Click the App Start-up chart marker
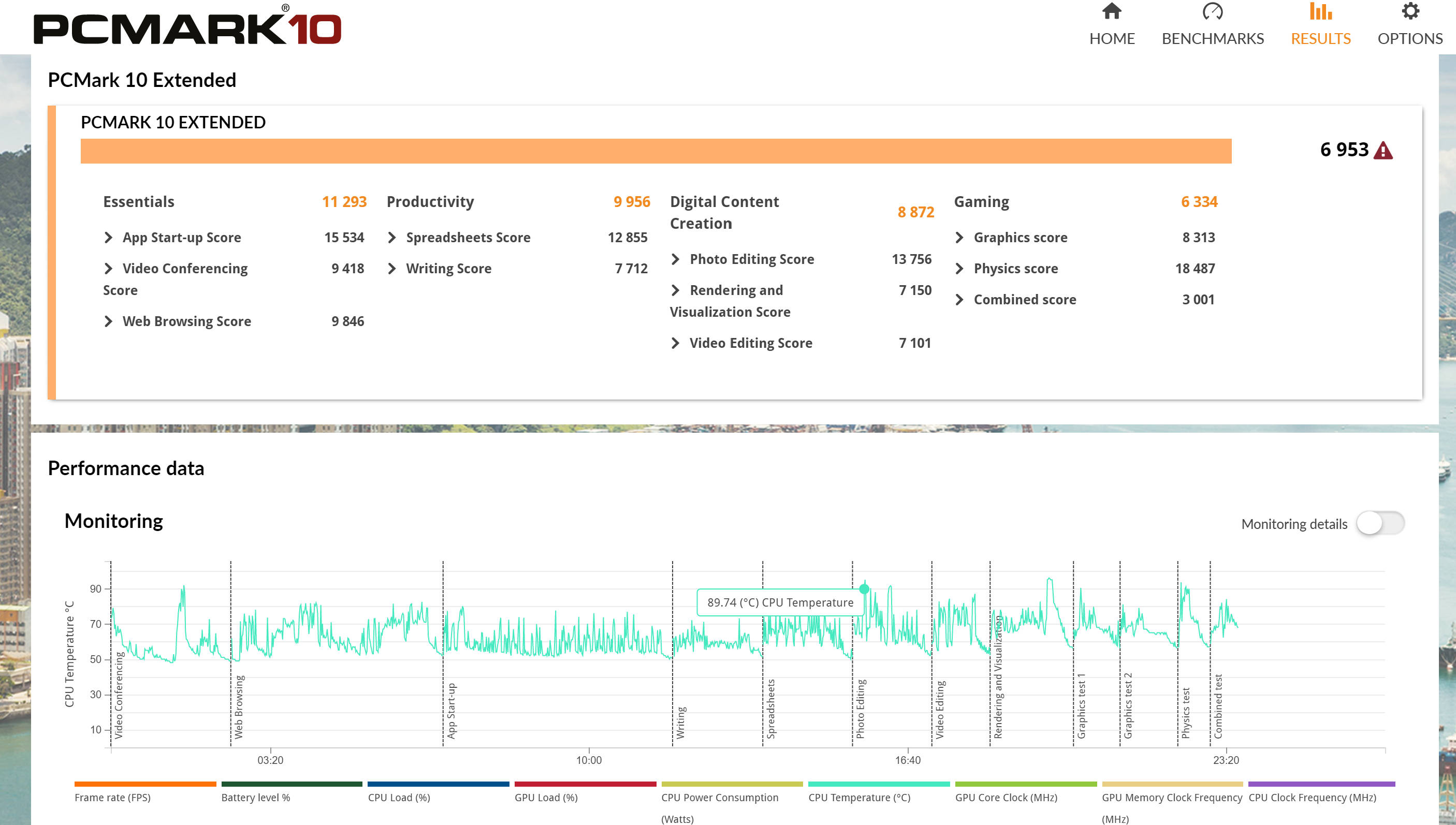 [x=451, y=711]
